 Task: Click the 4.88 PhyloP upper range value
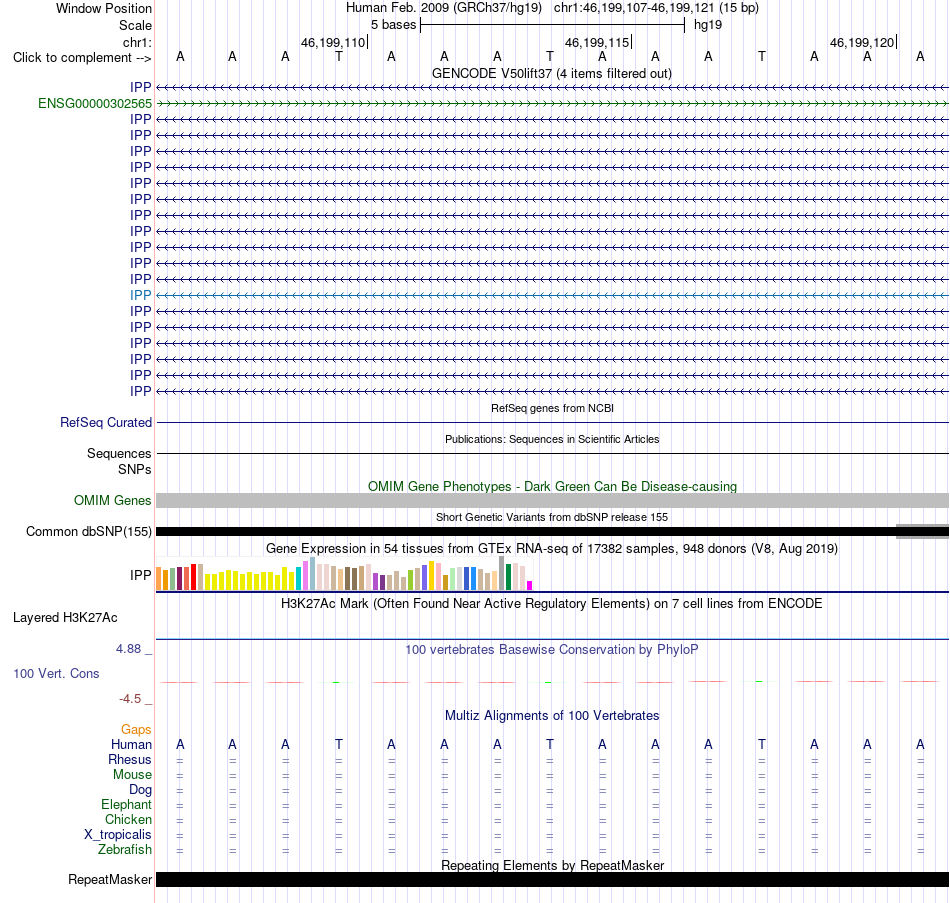tap(128, 648)
